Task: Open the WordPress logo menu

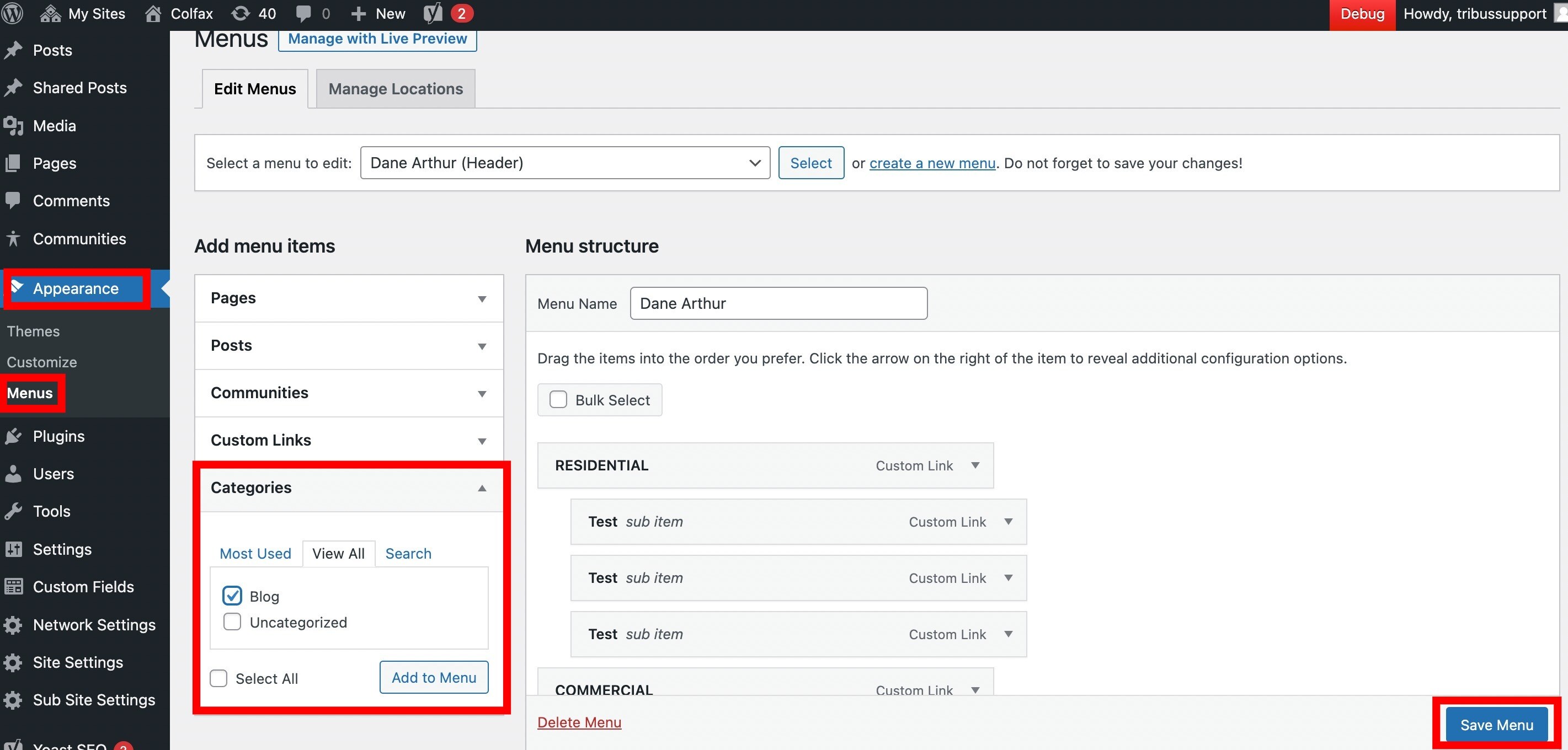Action: (x=13, y=13)
